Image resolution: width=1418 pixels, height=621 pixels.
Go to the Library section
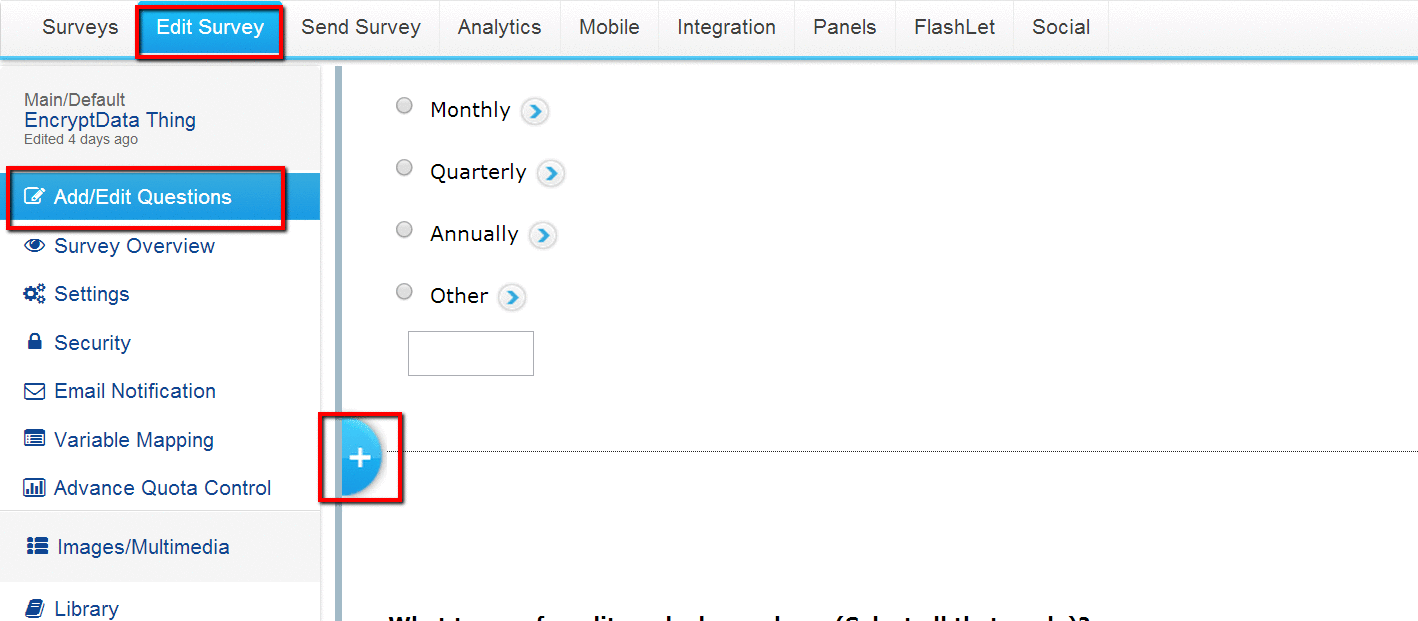pyautogui.click(x=86, y=608)
